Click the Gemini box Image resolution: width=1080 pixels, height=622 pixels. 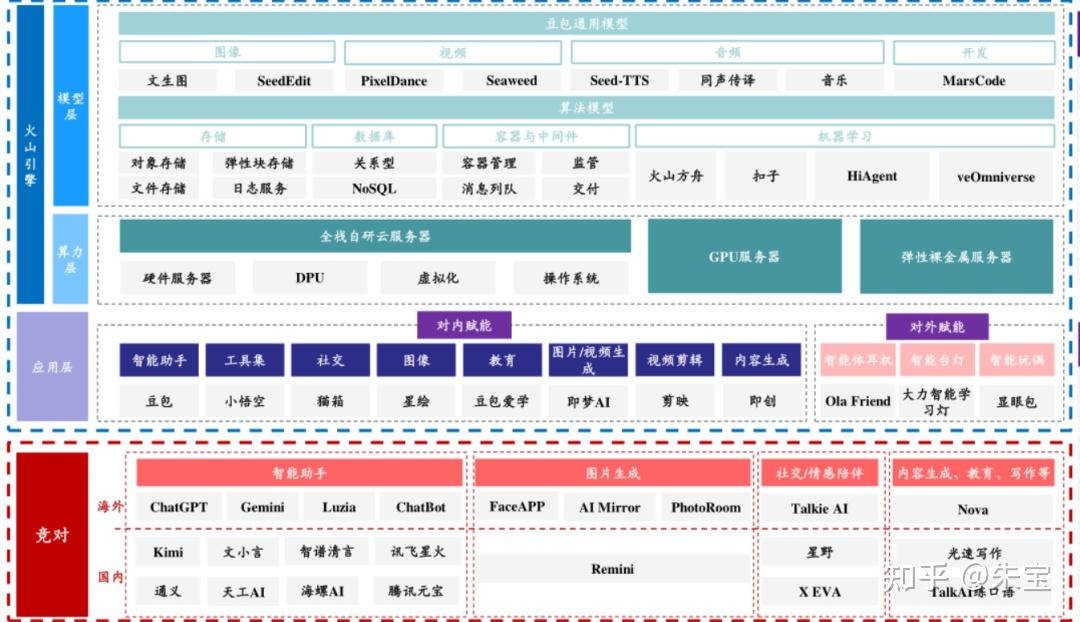coord(262,507)
